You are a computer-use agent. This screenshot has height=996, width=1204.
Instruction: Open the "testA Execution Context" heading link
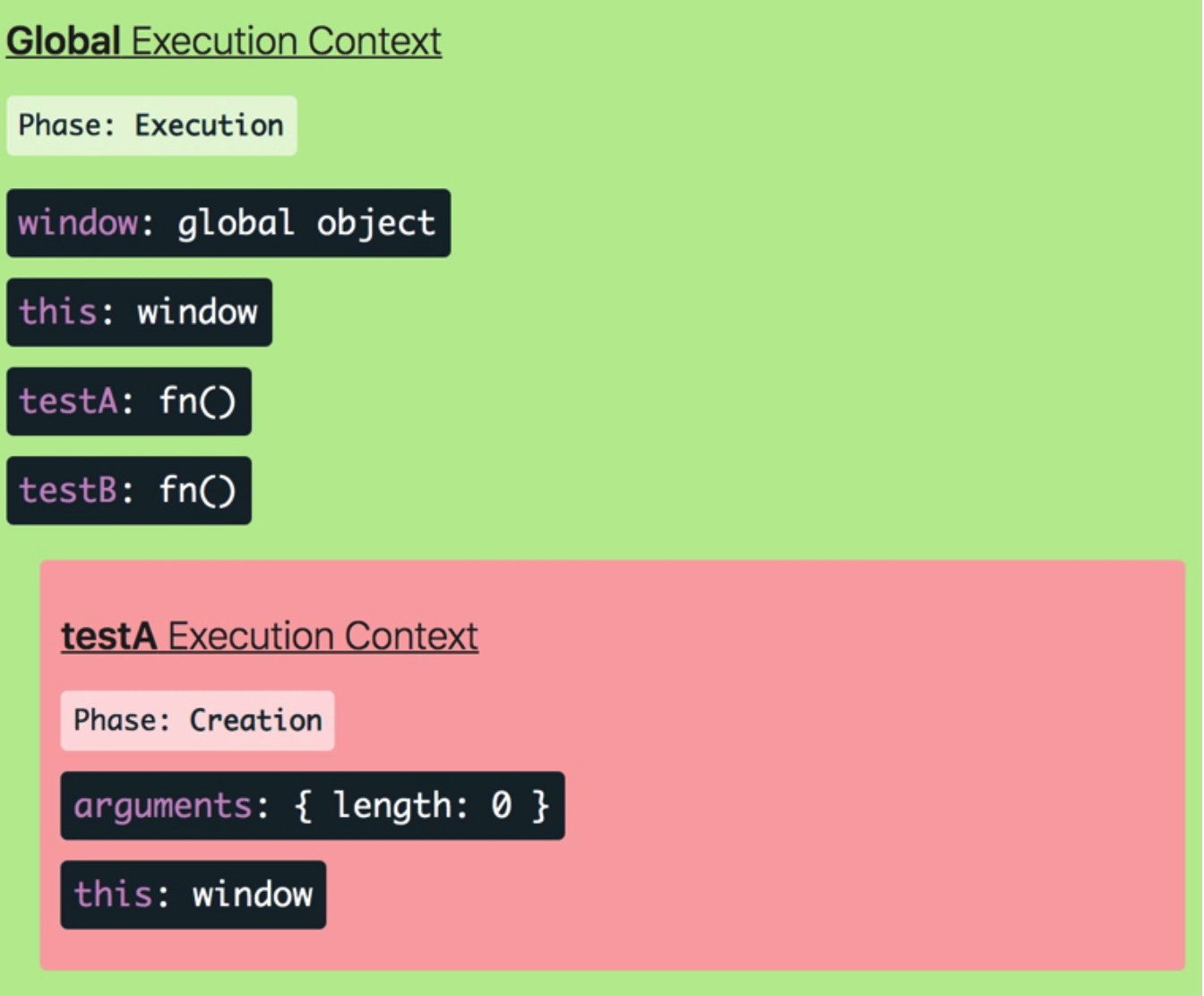(x=270, y=637)
